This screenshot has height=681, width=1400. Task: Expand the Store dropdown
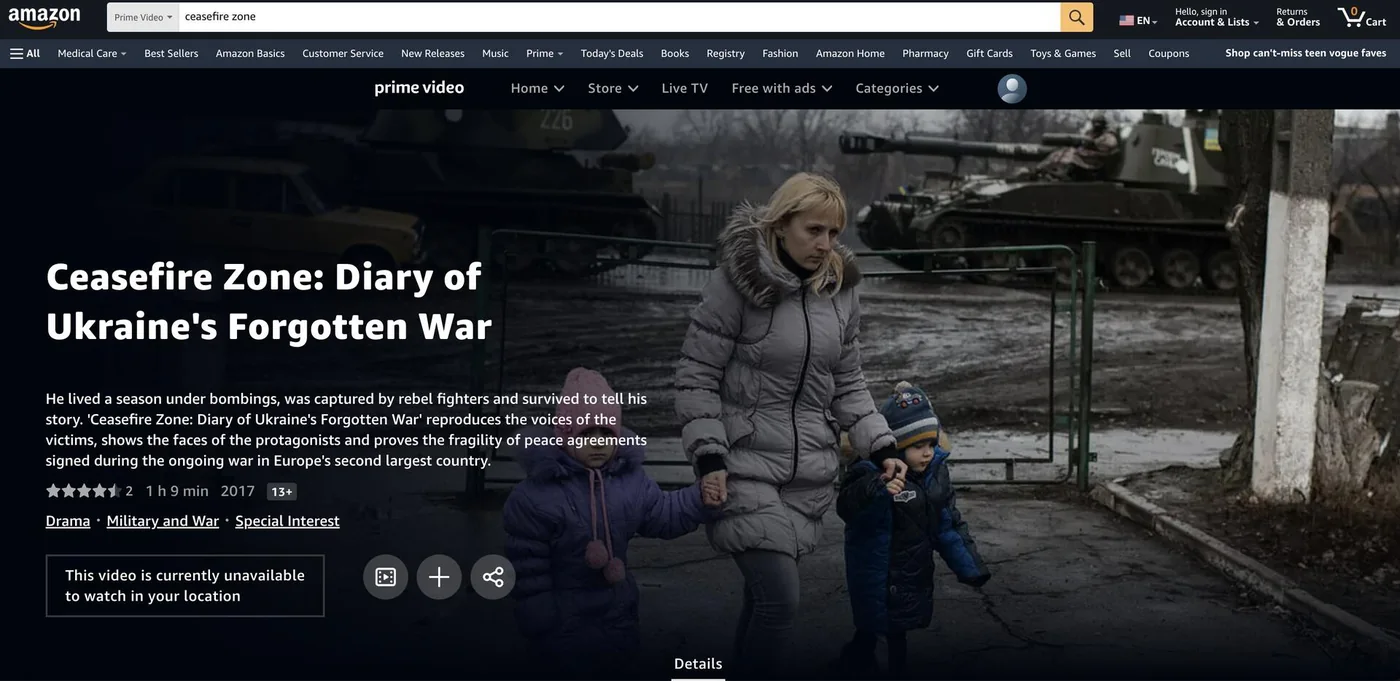(613, 88)
